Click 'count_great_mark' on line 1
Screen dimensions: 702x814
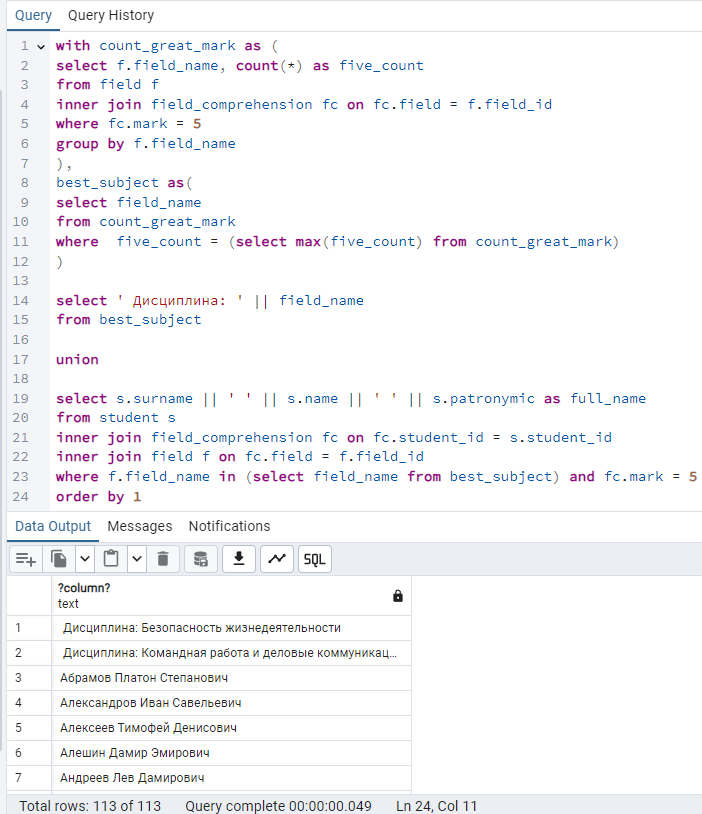tap(167, 46)
